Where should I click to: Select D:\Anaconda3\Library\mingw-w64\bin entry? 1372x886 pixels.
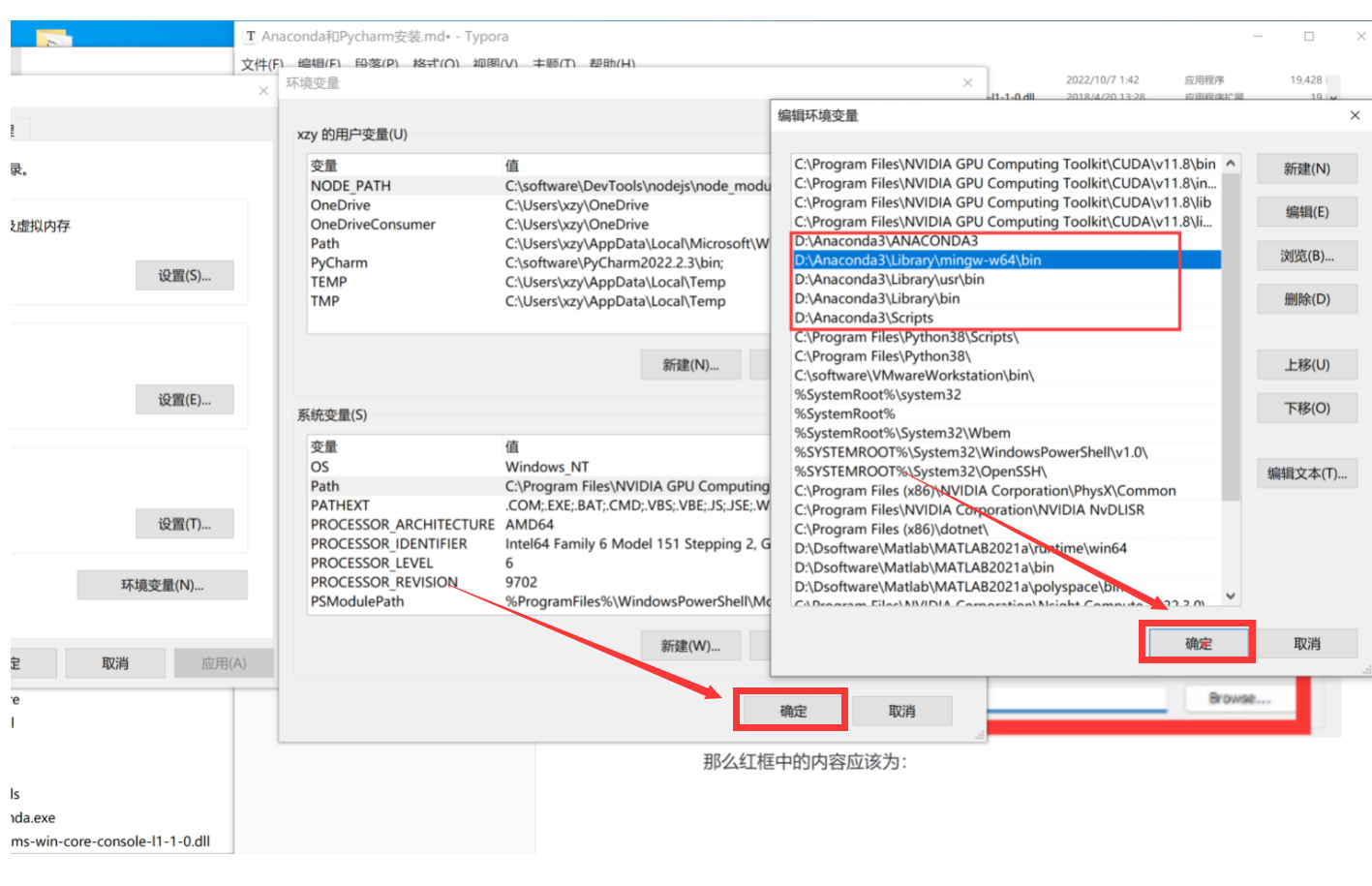[1006, 260]
